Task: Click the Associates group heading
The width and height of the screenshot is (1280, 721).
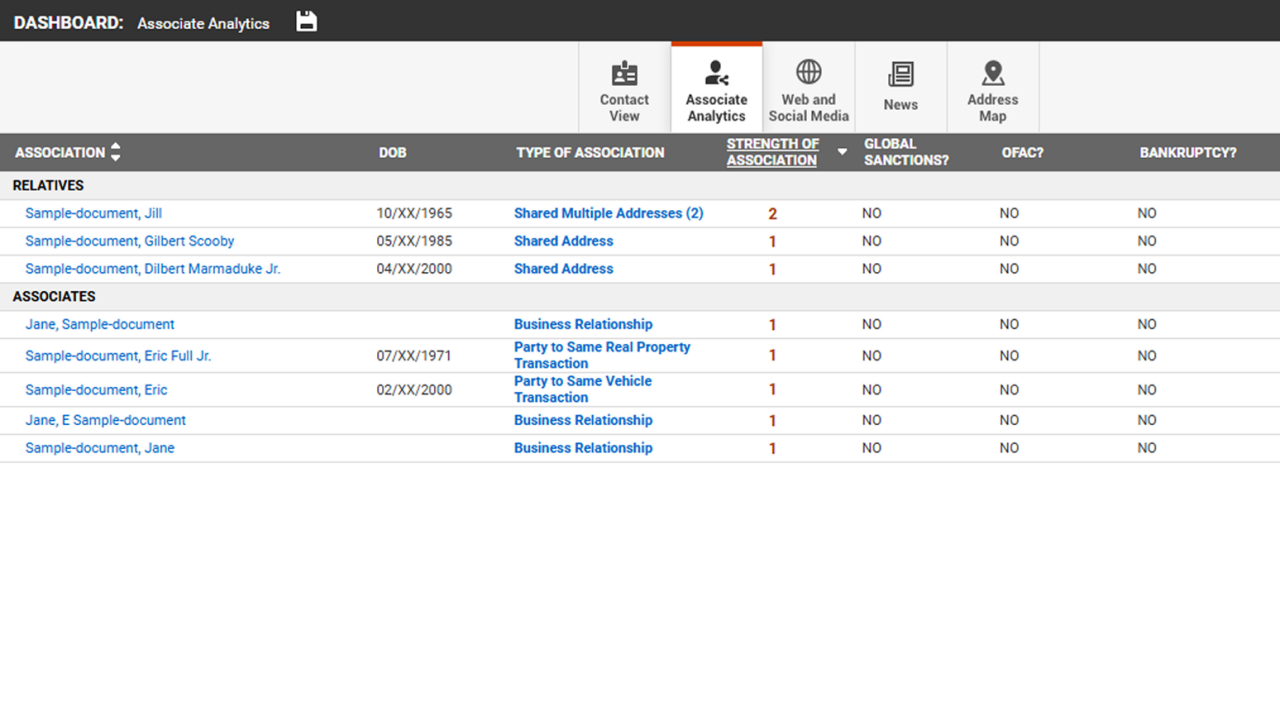Action: [x=54, y=296]
